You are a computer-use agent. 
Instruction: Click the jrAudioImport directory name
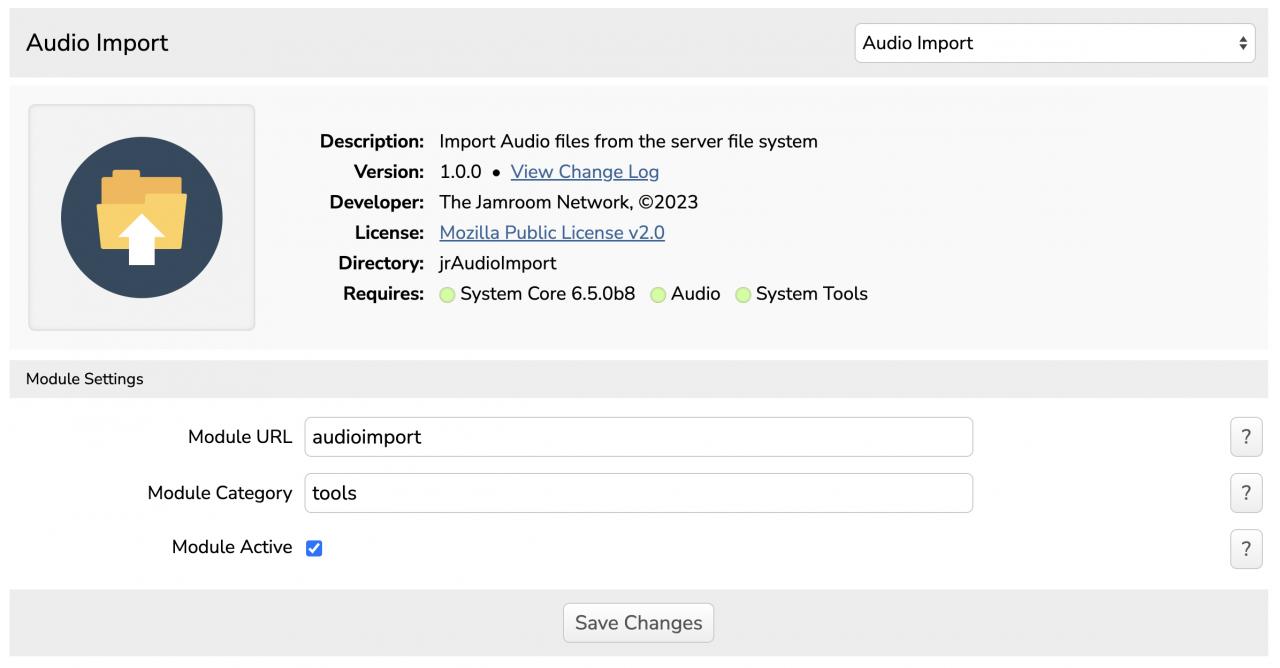tap(498, 263)
